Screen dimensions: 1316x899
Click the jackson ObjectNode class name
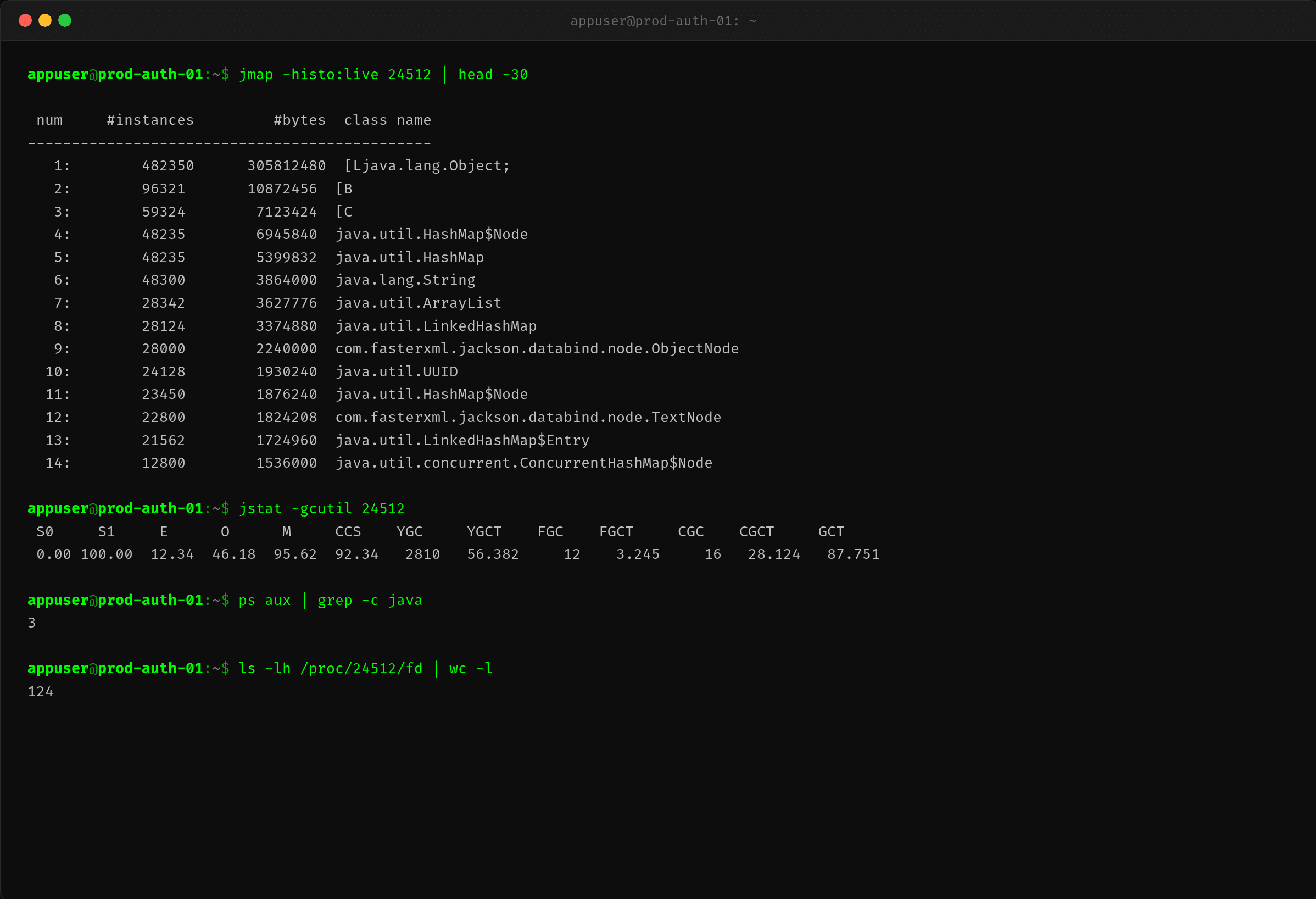[537, 349]
